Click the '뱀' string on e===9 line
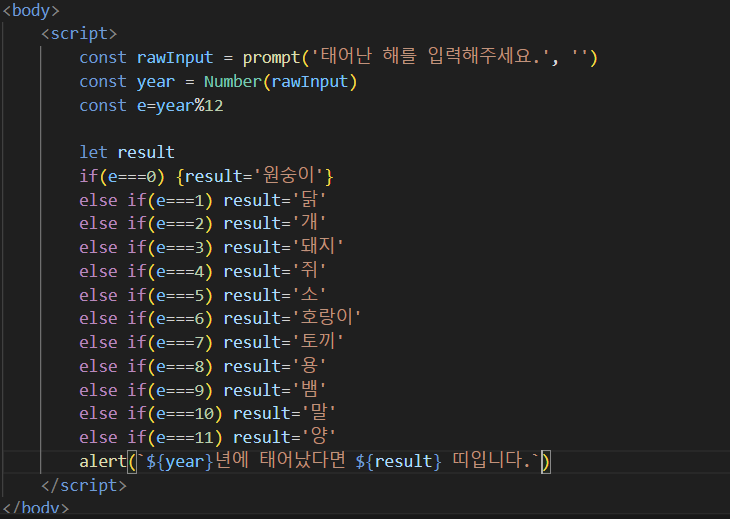This screenshot has width=730, height=519. [309, 390]
